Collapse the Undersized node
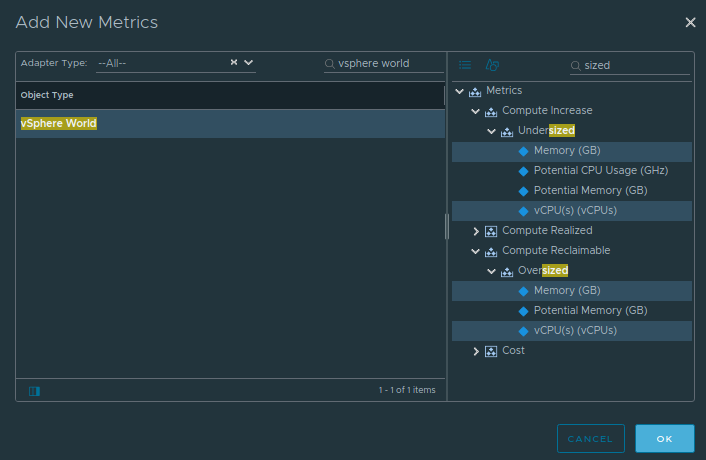 tap(492, 131)
